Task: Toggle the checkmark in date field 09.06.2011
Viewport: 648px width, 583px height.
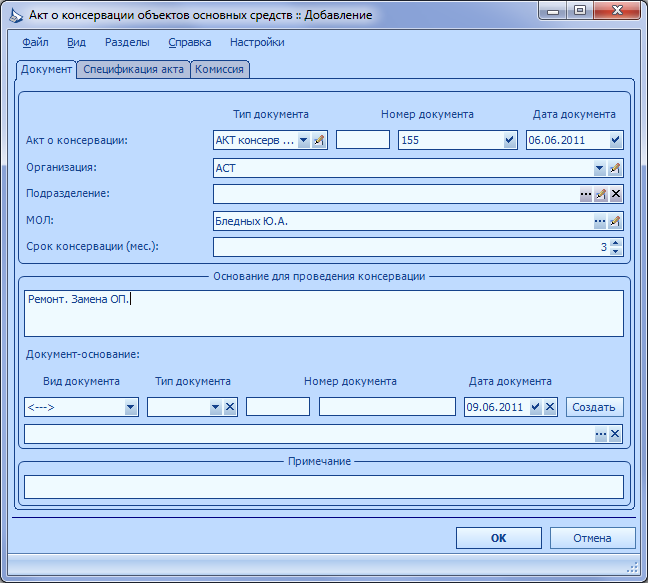Action: click(535, 407)
